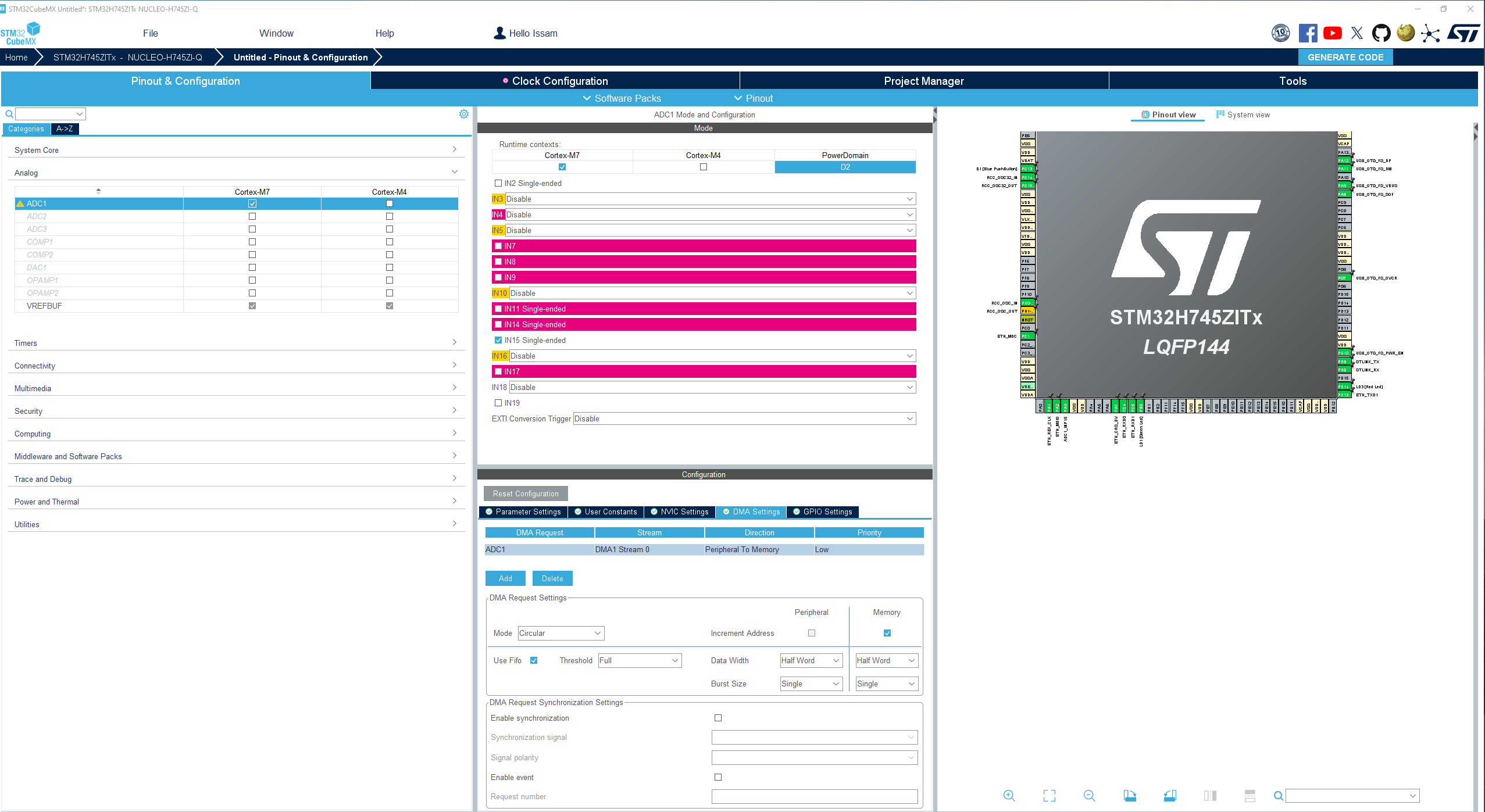Screen dimensions: 1485x812
Task: Click the Reset Configuration button
Action: pyautogui.click(x=526, y=493)
